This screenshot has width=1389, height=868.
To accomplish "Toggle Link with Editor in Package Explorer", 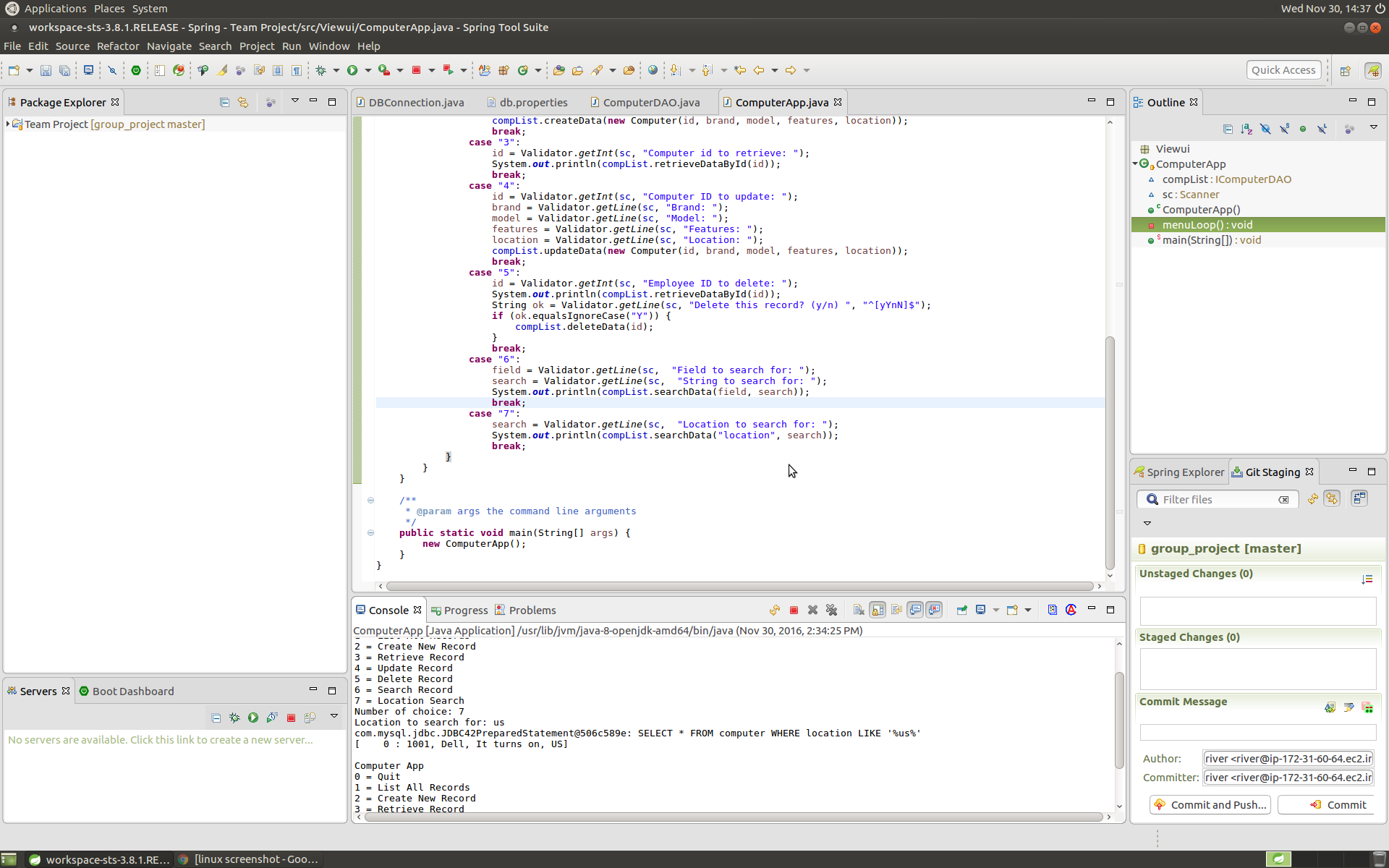I will point(243,102).
